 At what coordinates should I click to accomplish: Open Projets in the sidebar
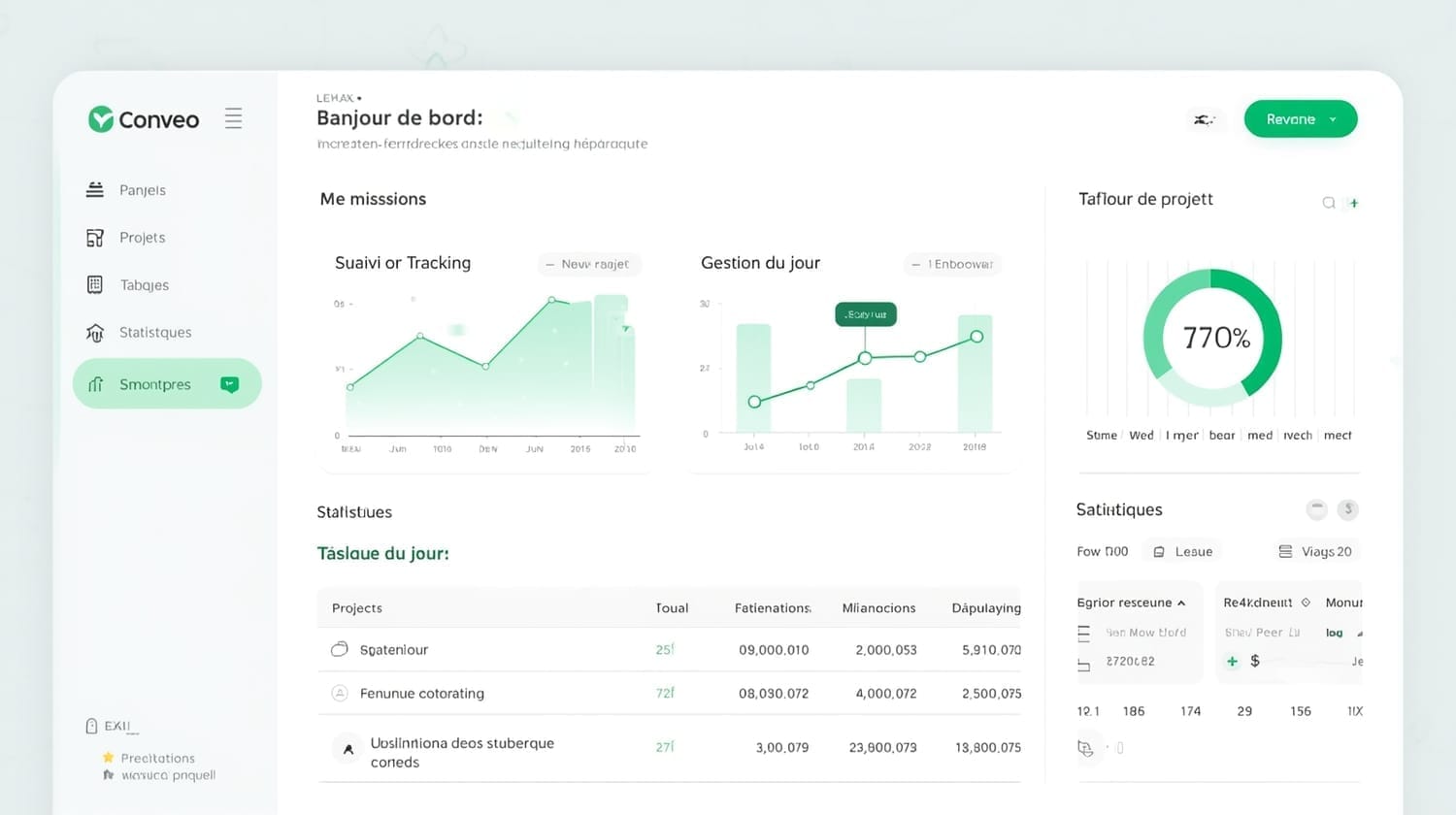click(142, 238)
